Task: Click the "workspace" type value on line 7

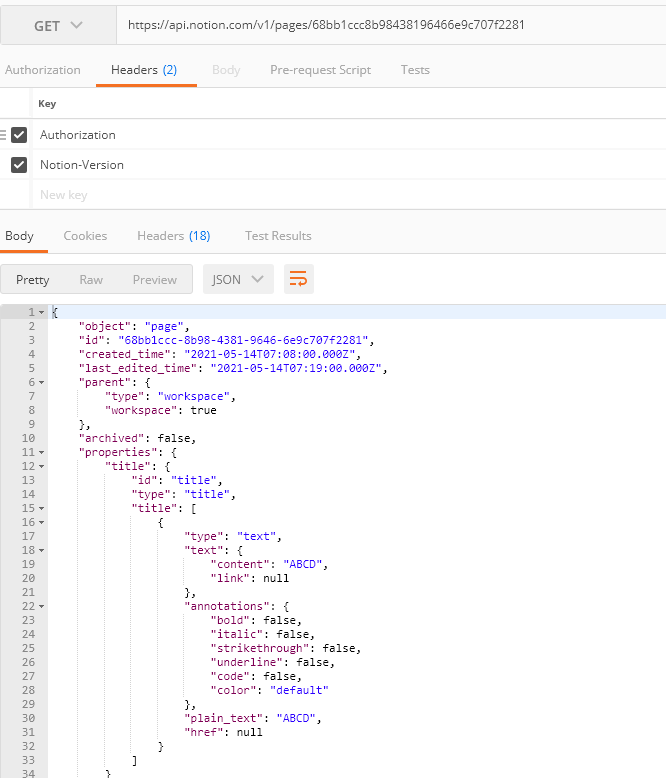Action: (x=194, y=396)
